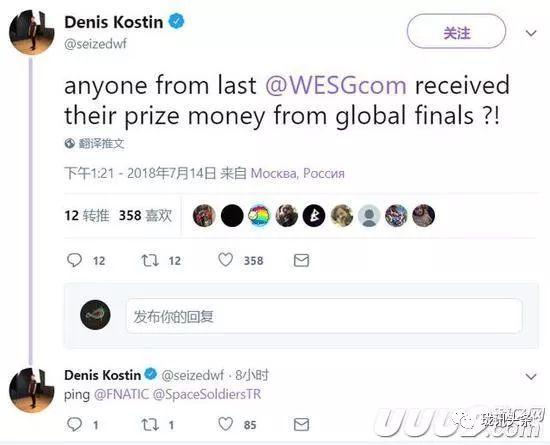
Task: Open Denis Kostin's profile picture at top
Action: [x=32, y=32]
